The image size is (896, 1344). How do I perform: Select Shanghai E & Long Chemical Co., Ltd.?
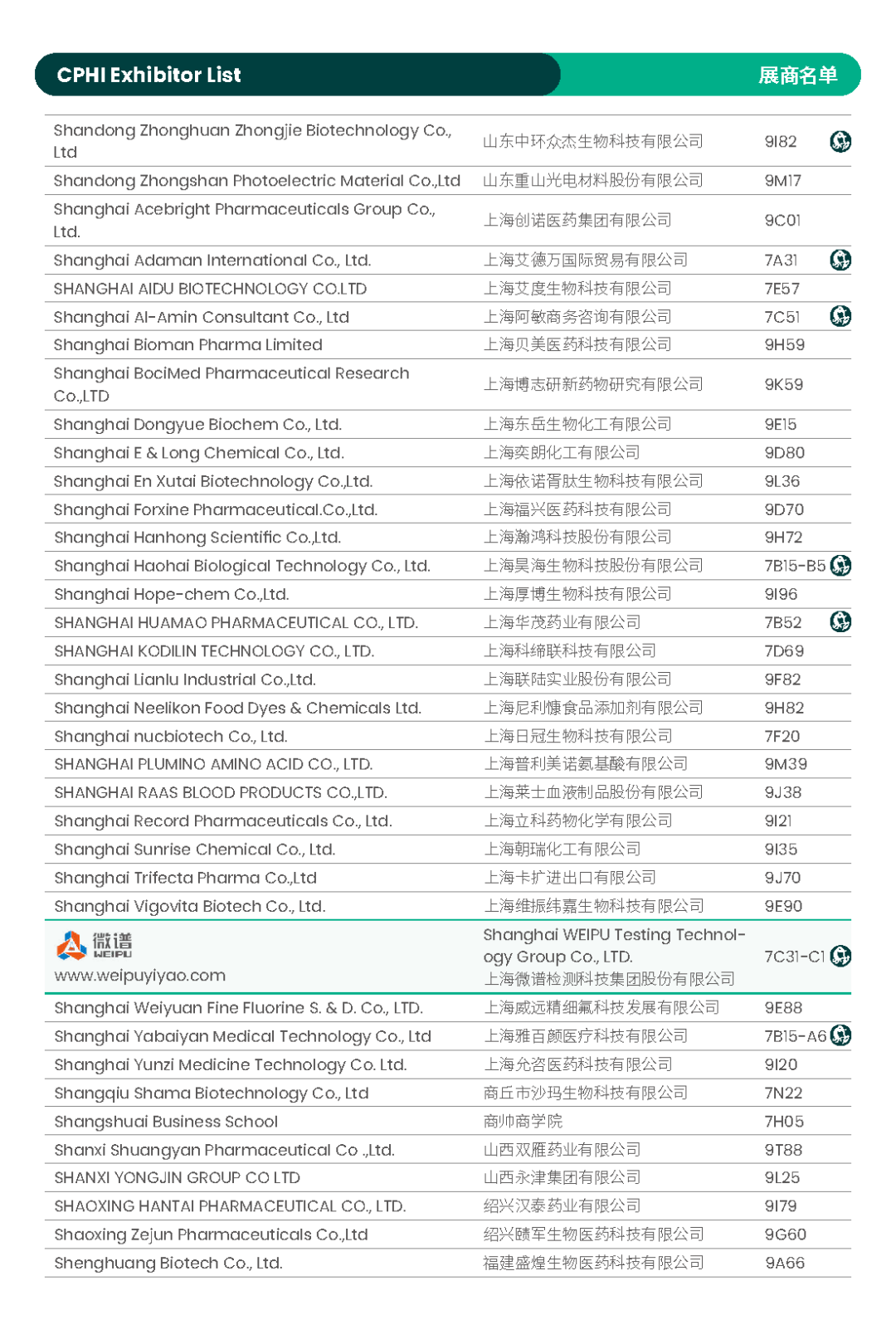198,453
